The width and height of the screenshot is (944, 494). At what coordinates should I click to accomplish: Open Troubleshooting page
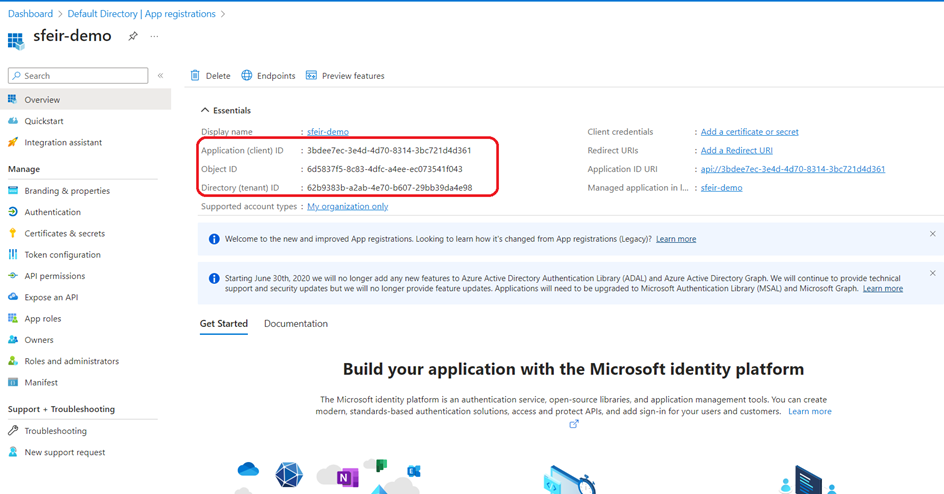(55, 431)
